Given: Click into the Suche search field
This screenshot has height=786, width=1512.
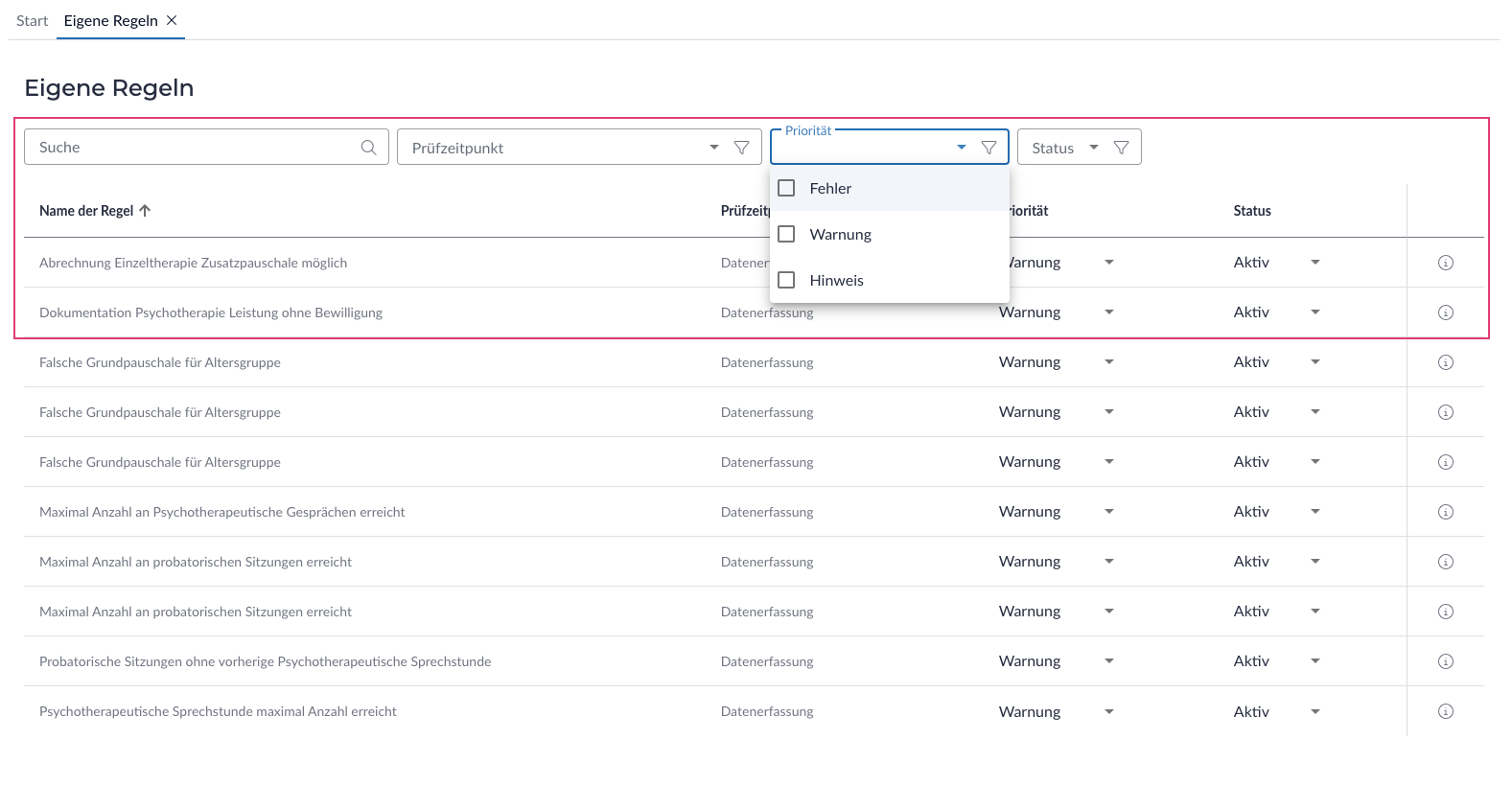Looking at the screenshot, I should [x=192, y=148].
